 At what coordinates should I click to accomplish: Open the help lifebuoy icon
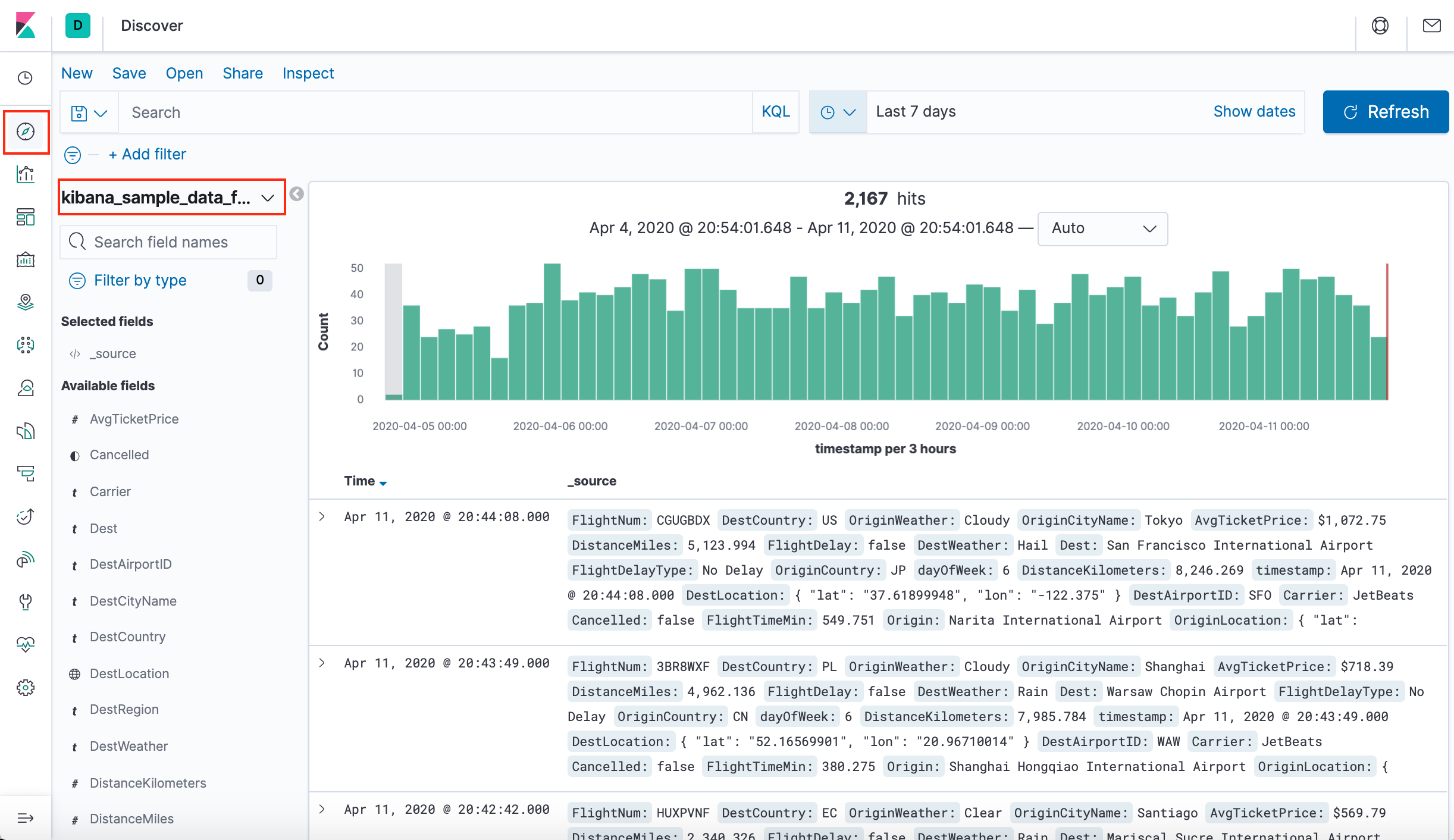pyautogui.click(x=1380, y=26)
